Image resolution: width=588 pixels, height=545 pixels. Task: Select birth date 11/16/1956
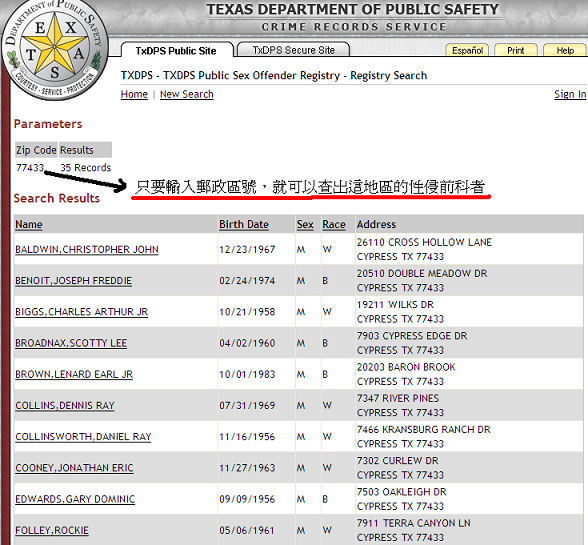(x=247, y=437)
